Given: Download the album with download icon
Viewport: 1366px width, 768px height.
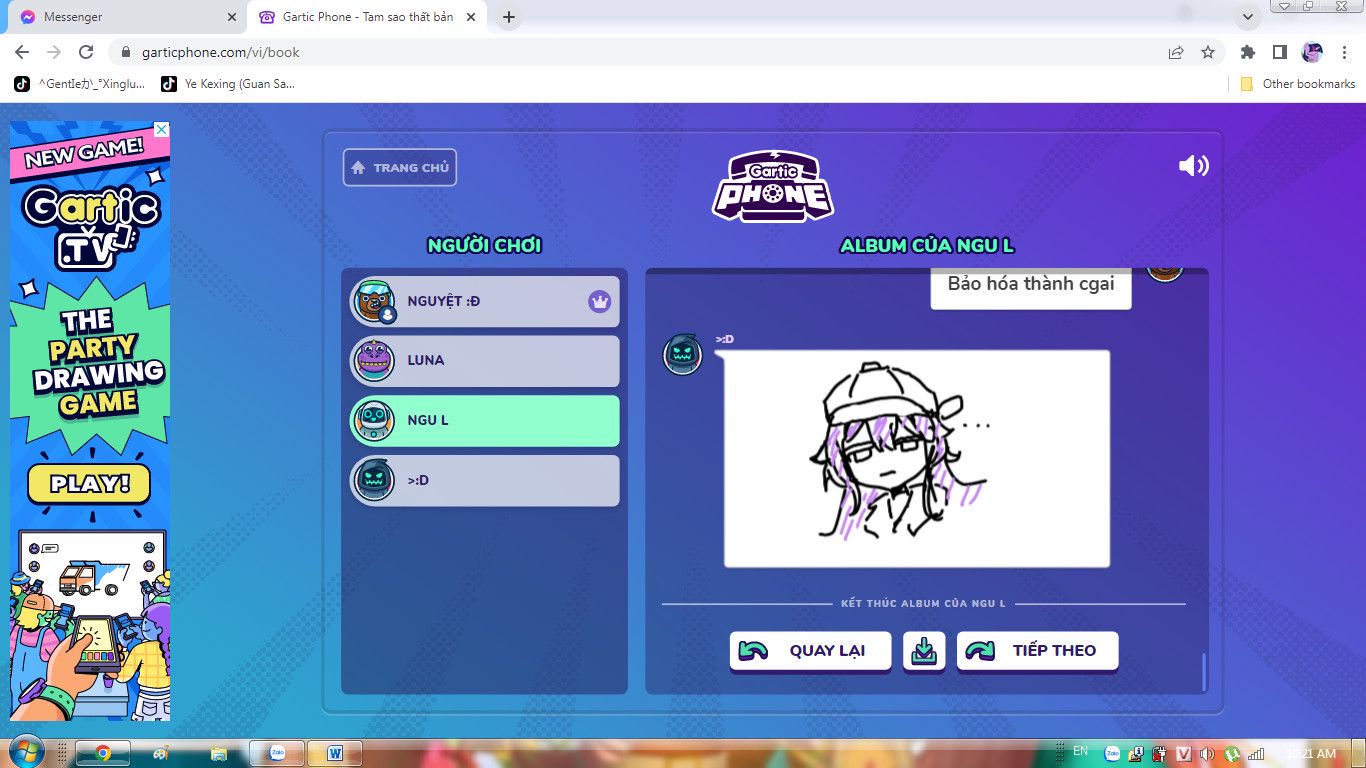Looking at the screenshot, I should 924,651.
